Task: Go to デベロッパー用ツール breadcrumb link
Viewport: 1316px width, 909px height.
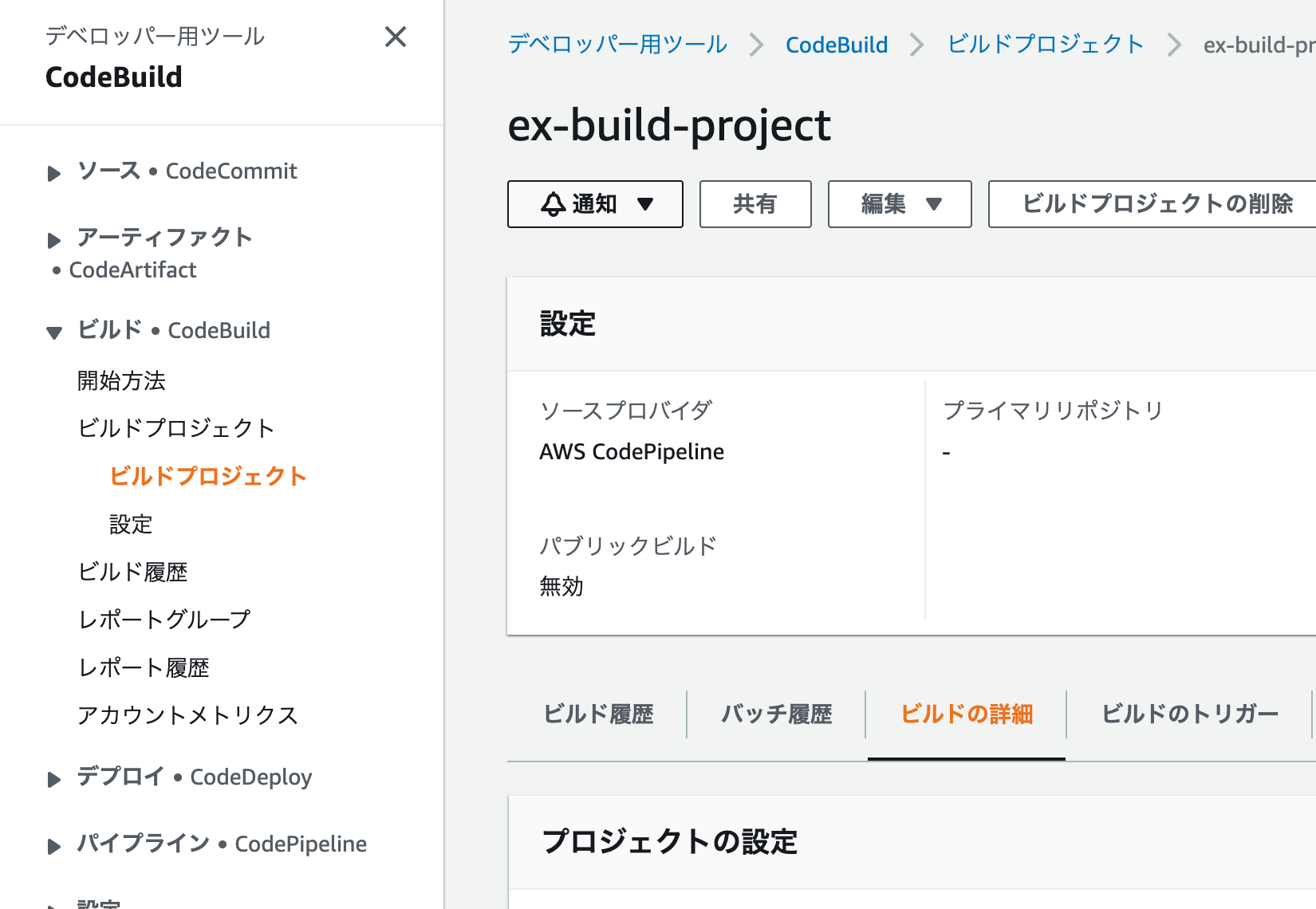Action: (617, 45)
